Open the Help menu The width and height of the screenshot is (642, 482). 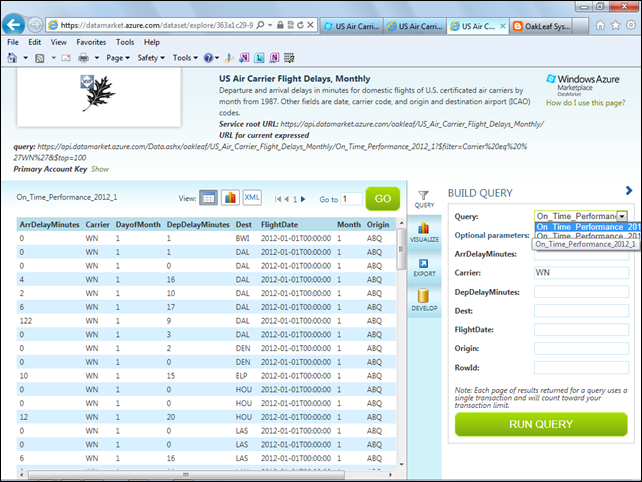coord(151,42)
